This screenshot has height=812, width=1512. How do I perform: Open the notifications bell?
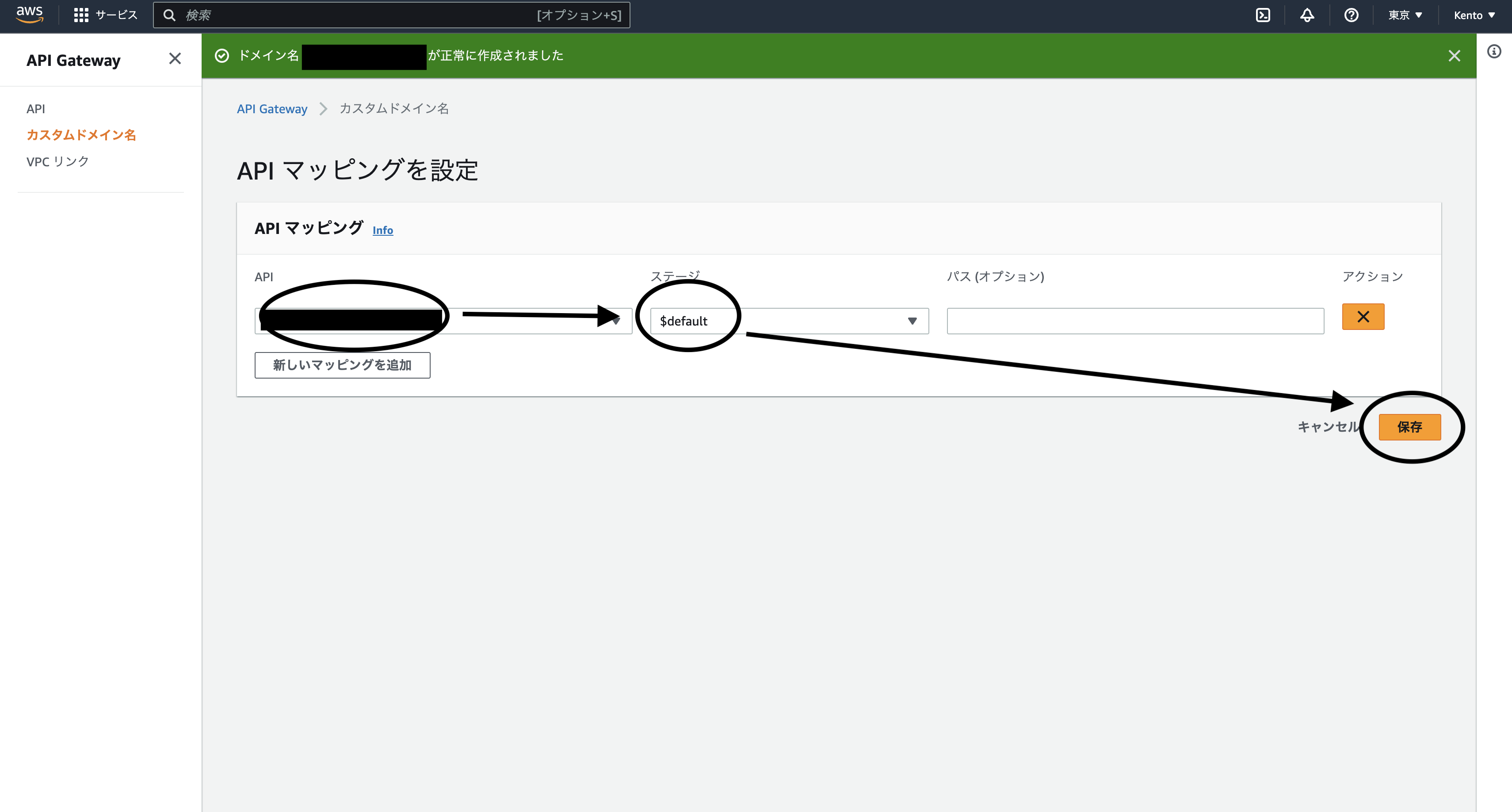pyautogui.click(x=1307, y=15)
